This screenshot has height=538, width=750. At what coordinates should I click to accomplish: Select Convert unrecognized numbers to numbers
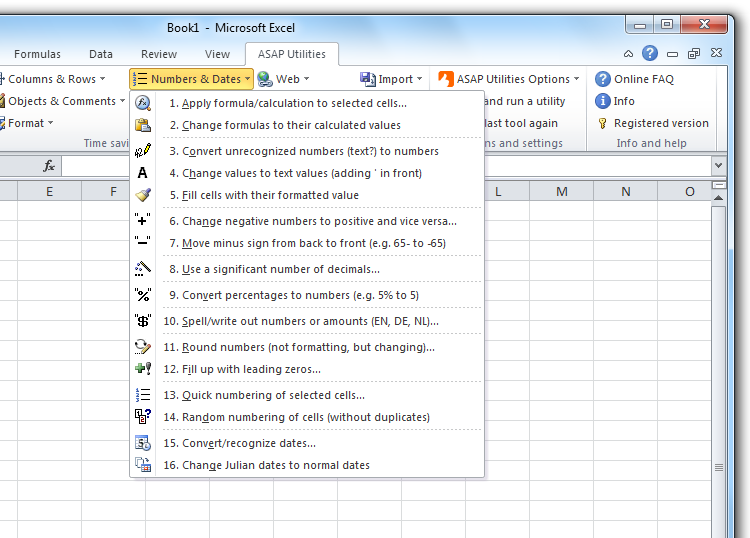(x=307, y=151)
